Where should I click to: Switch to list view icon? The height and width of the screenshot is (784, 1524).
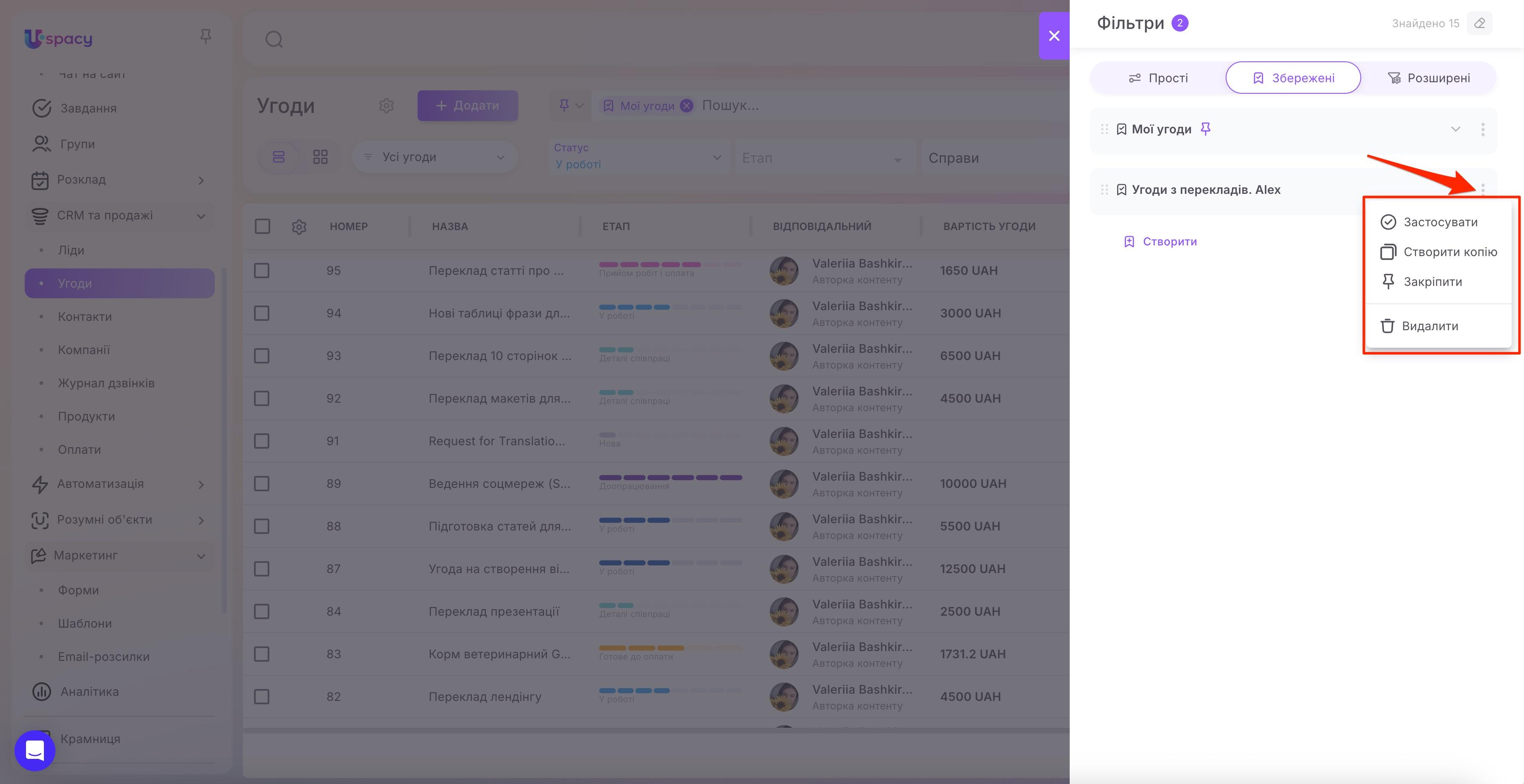[x=279, y=157]
